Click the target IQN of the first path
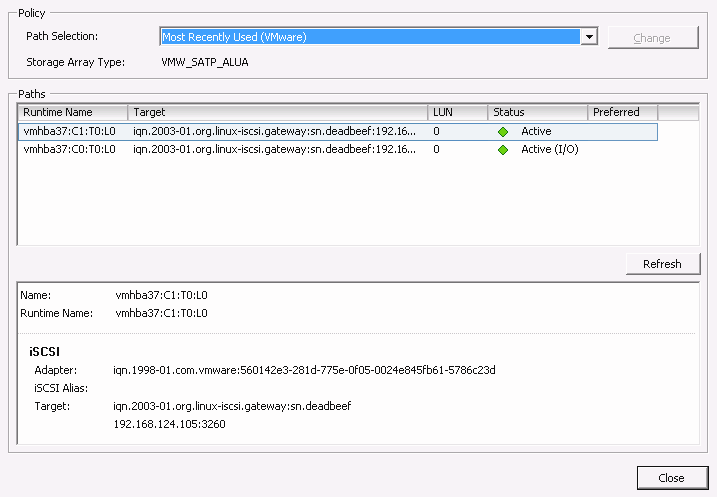The image size is (717, 497). tap(274, 131)
